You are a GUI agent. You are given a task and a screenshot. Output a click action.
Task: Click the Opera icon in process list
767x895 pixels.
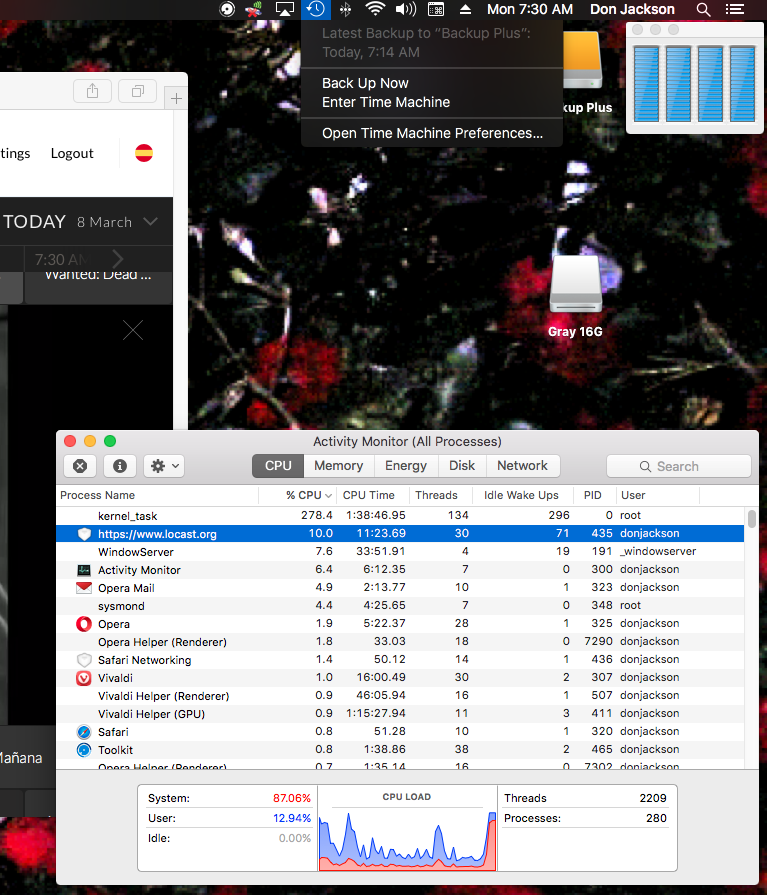coord(84,624)
